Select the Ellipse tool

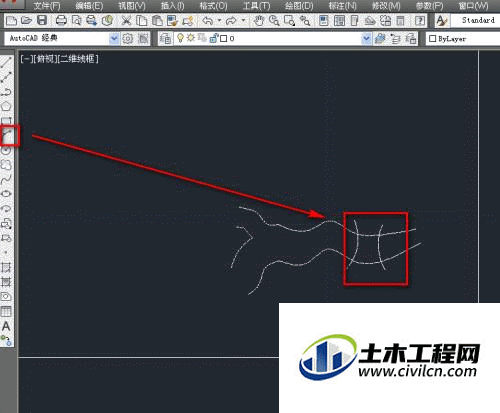pyautogui.click(x=6, y=194)
